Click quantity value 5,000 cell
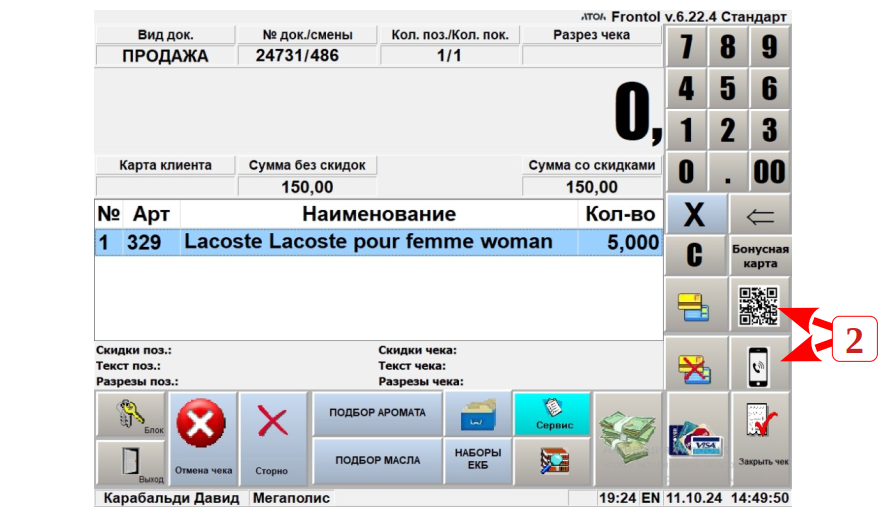891x518 pixels. (621, 243)
